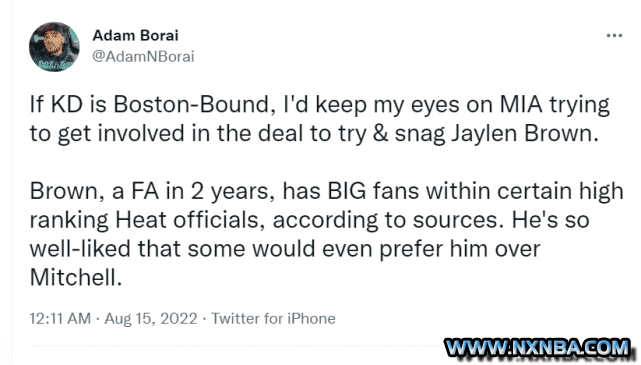The width and height of the screenshot is (641, 365).
Task: Click the words Heat officials
Action: tap(186, 220)
